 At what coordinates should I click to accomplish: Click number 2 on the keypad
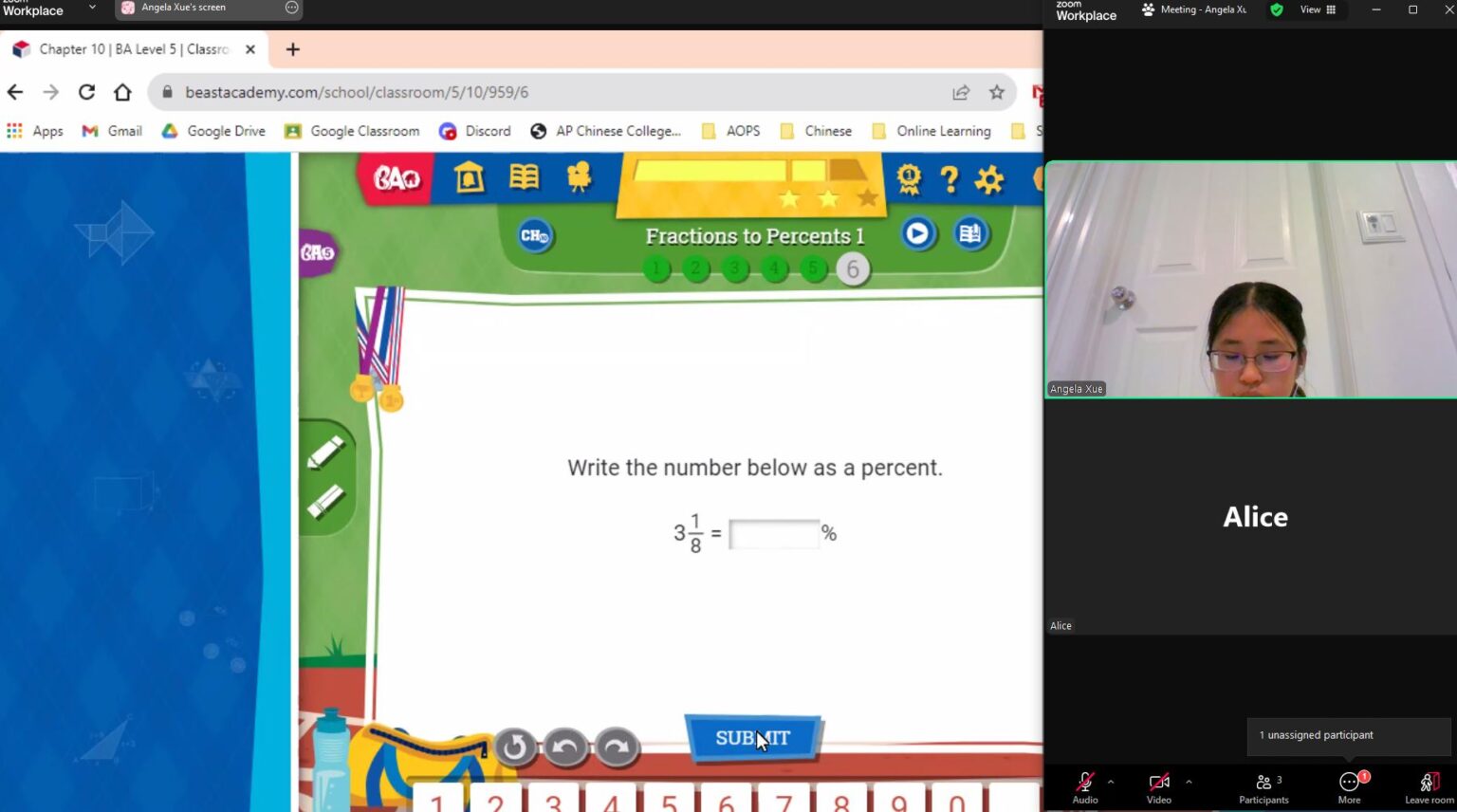pyautogui.click(x=495, y=799)
